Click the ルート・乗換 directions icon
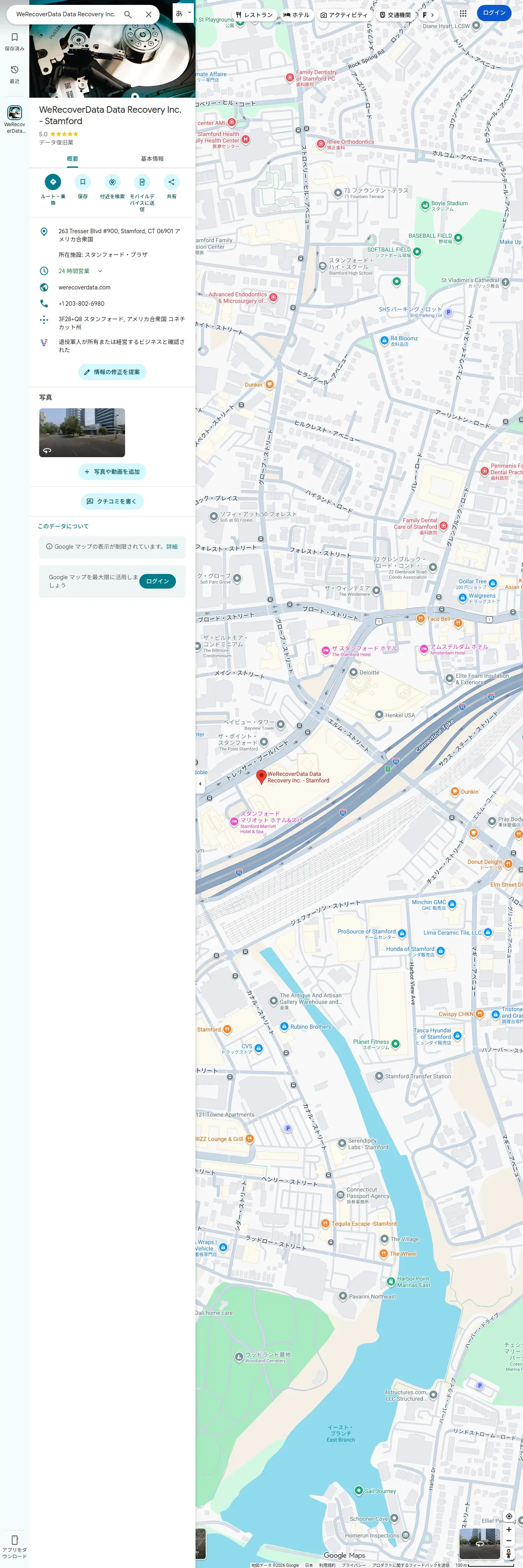 point(53,182)
